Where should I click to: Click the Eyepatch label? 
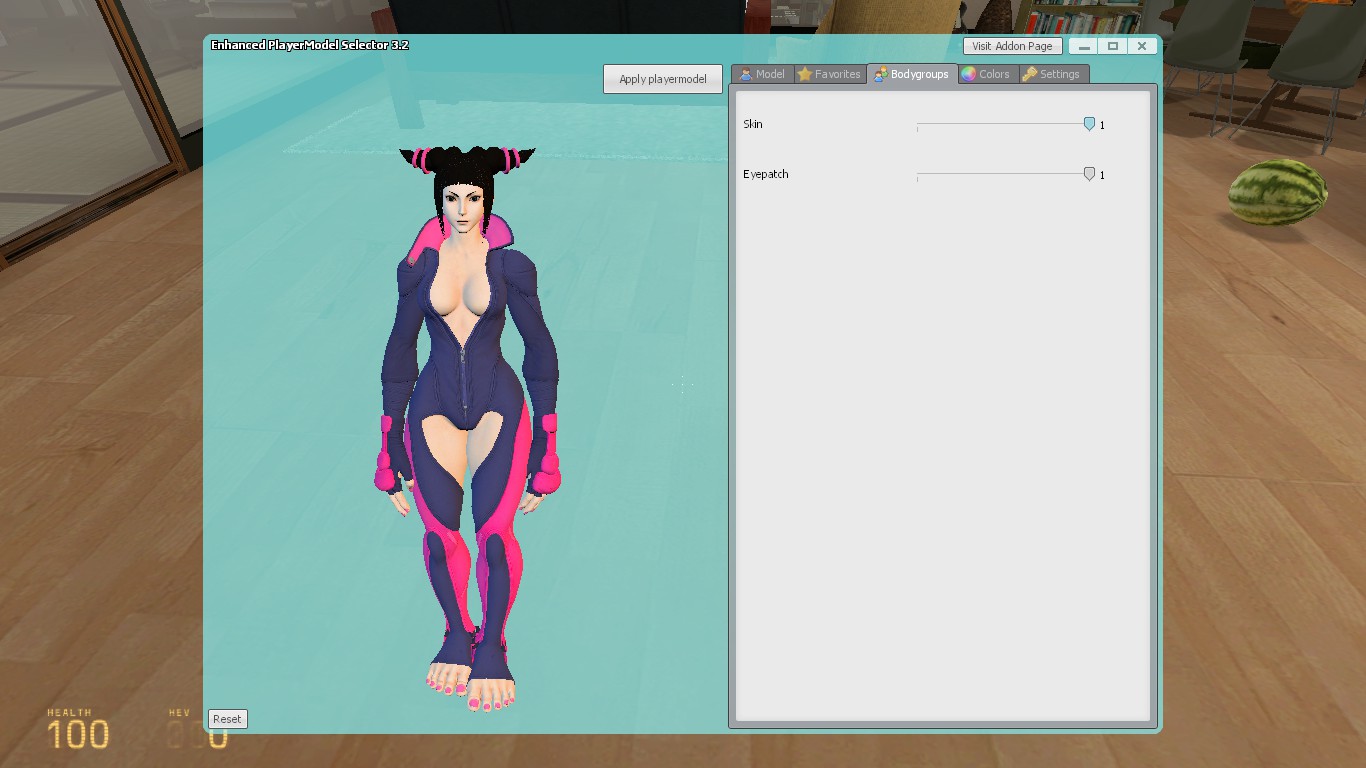tap(765, 174)
